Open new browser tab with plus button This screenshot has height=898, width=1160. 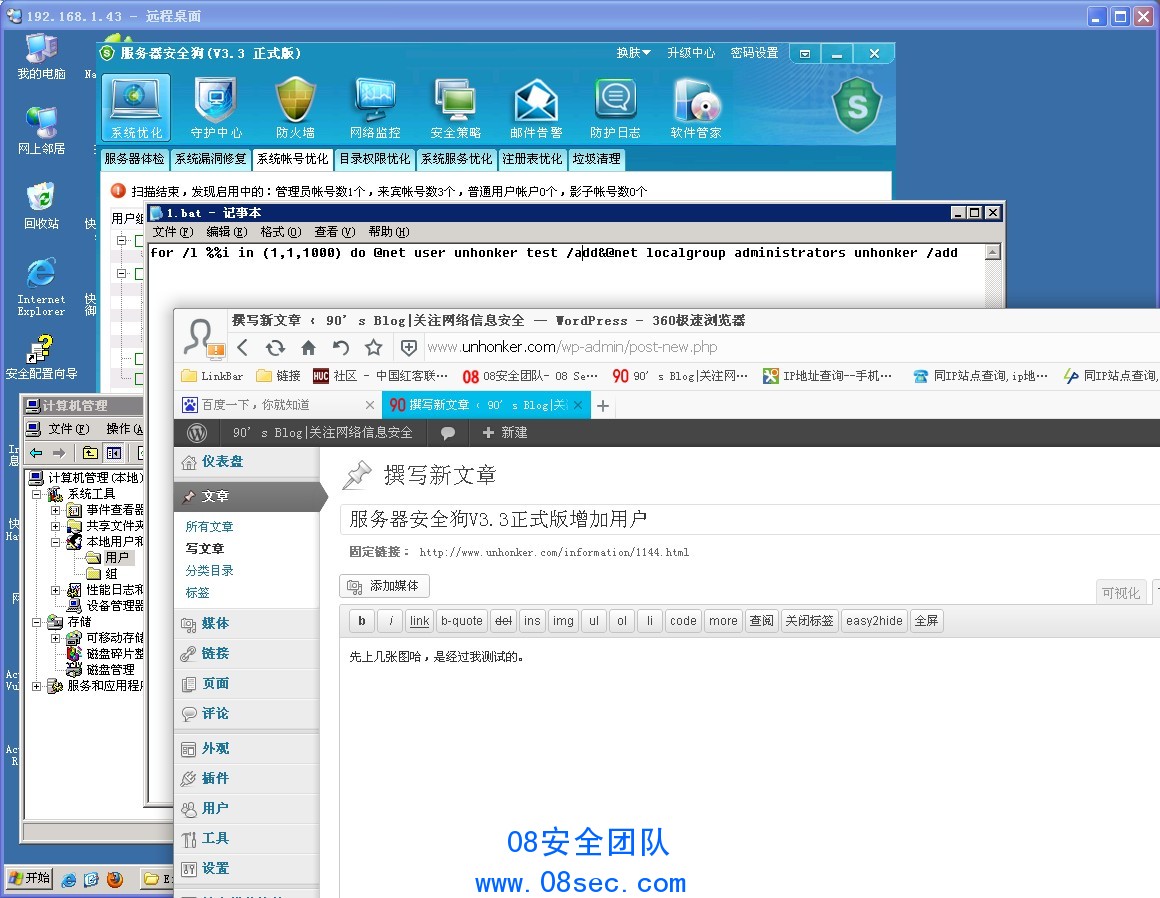603,405
